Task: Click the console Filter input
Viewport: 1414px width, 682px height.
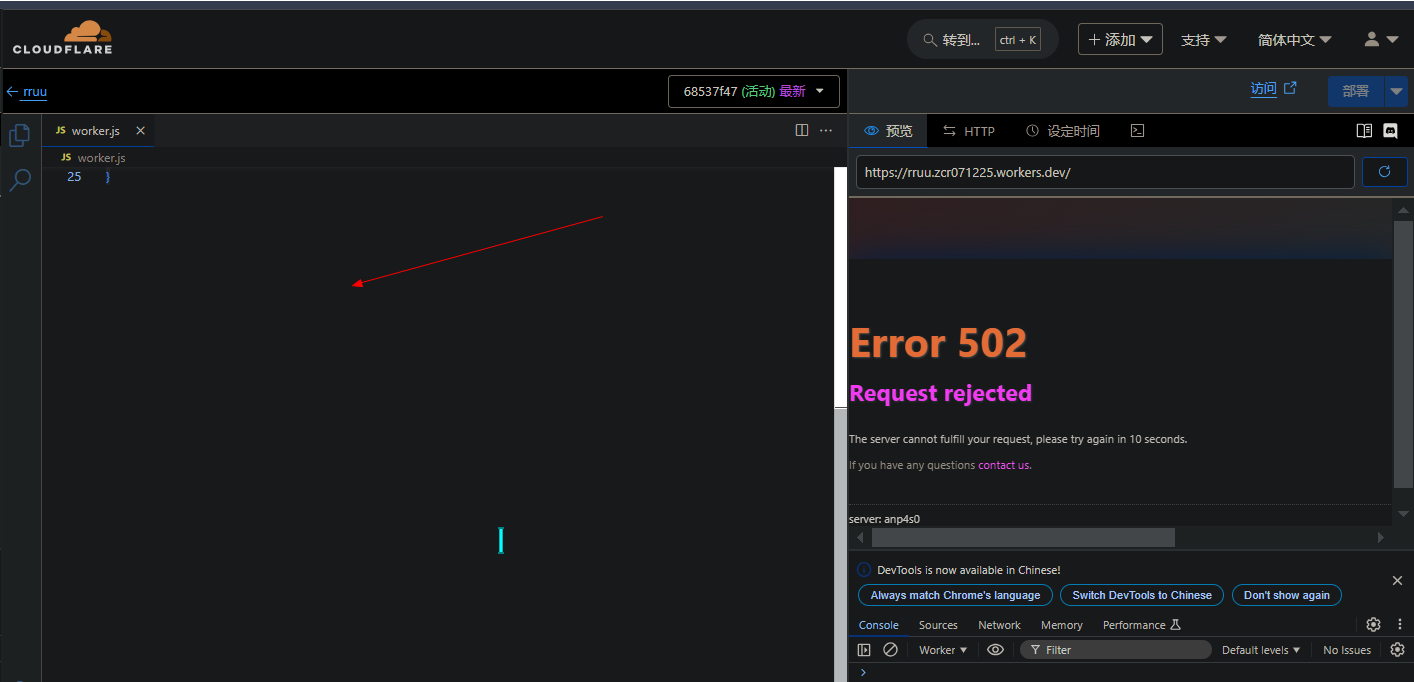Action: 1115,650
